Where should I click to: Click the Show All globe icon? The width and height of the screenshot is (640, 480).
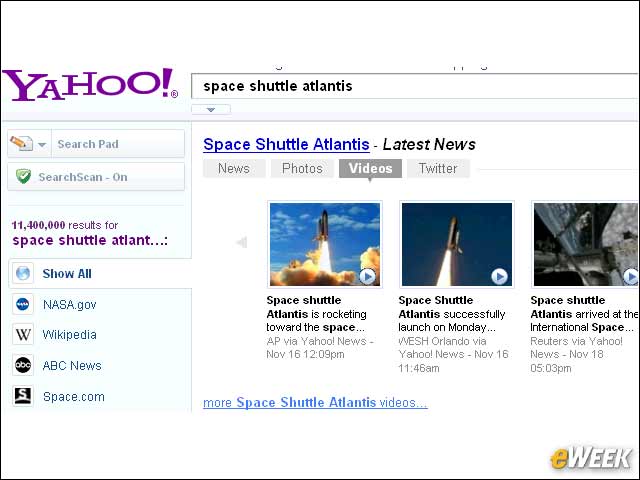23,273
